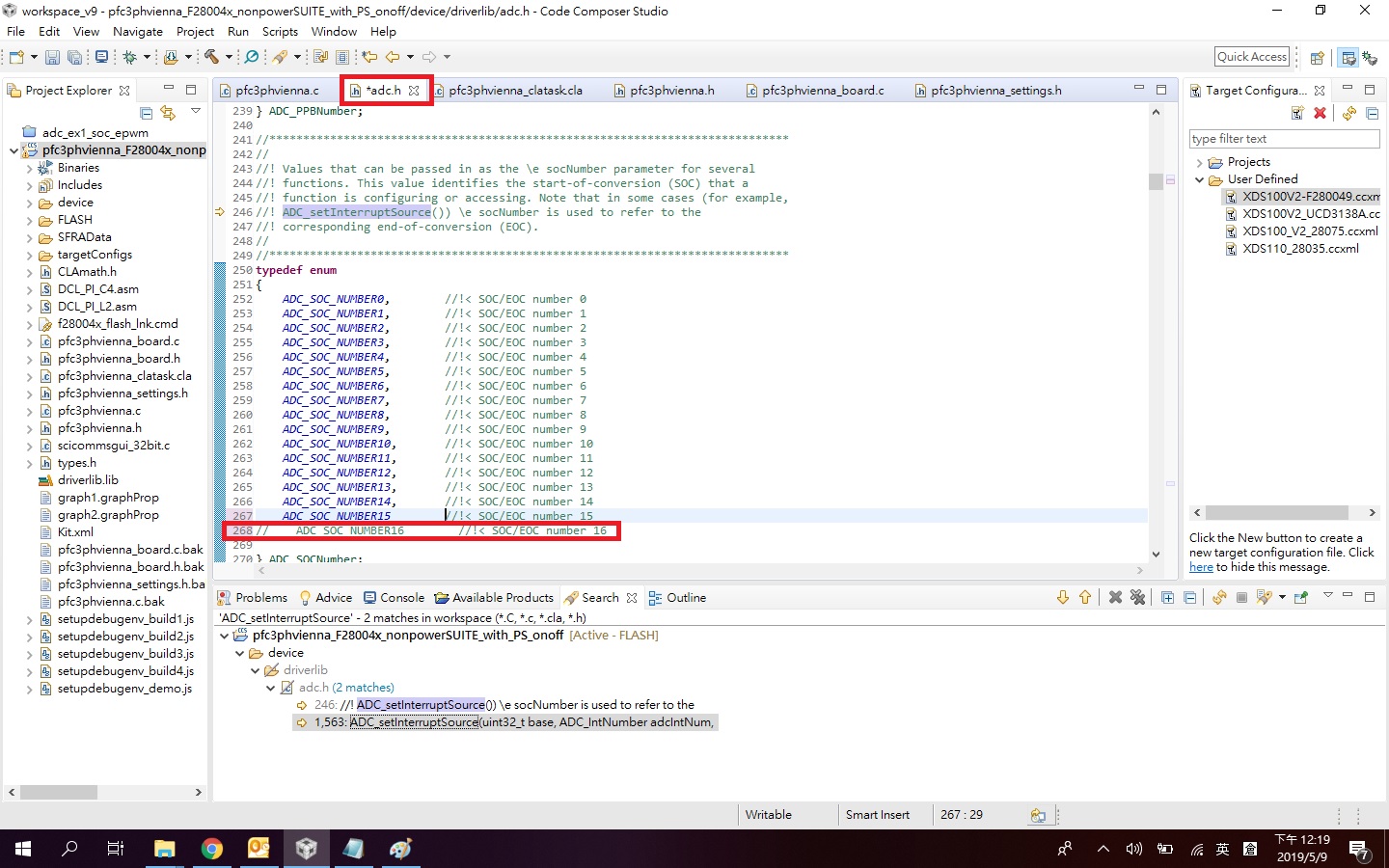Switch to the Problems tab

pyautogui.click(x=253, y=598)
